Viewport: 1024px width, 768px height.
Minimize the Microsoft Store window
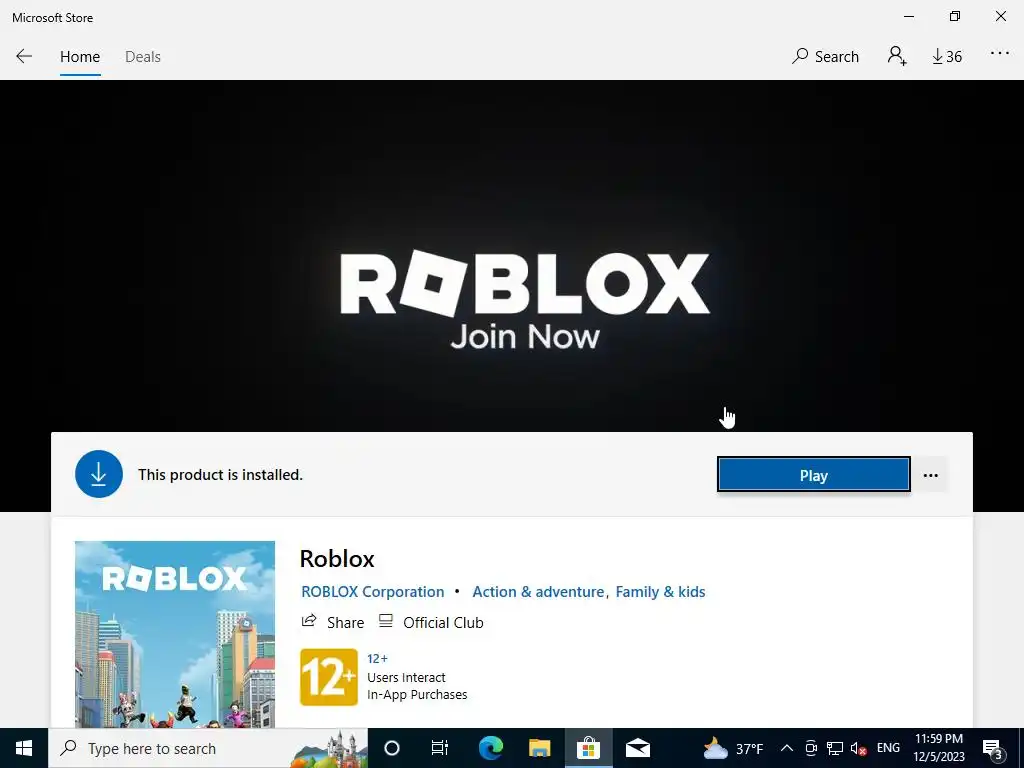[x=909, y=16]
